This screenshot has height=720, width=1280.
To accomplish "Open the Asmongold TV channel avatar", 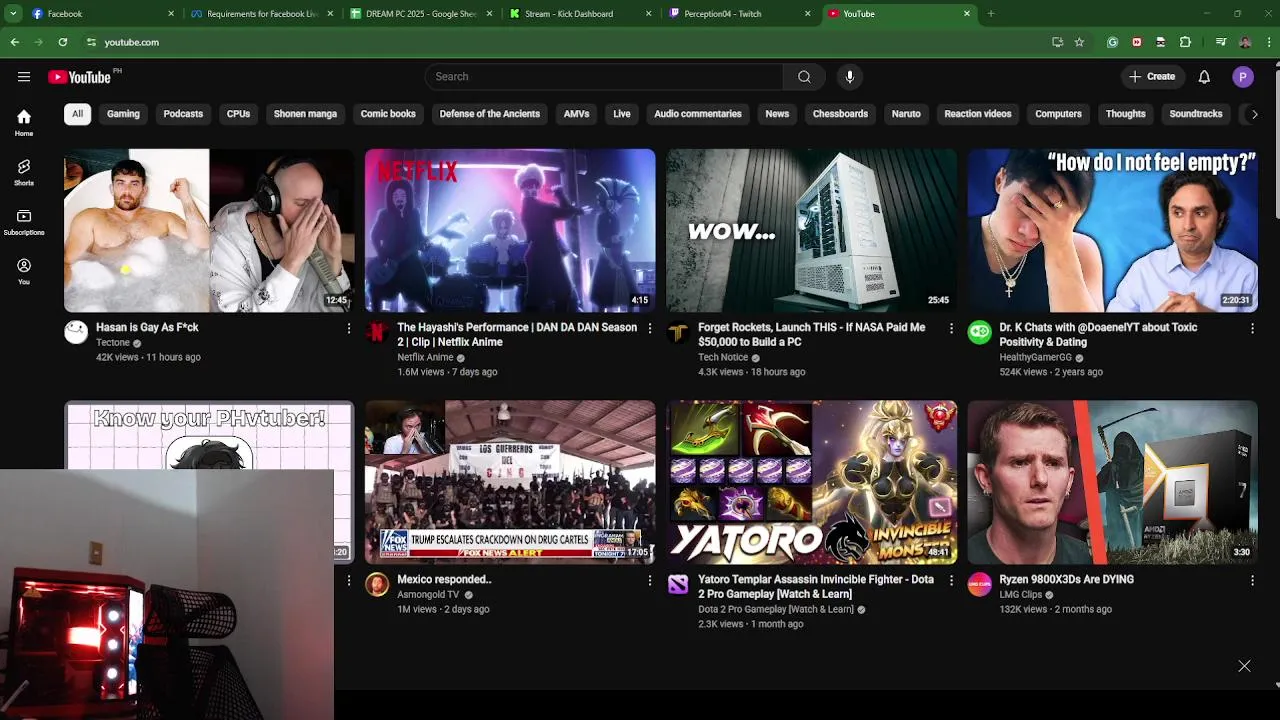I will [377, 585].
